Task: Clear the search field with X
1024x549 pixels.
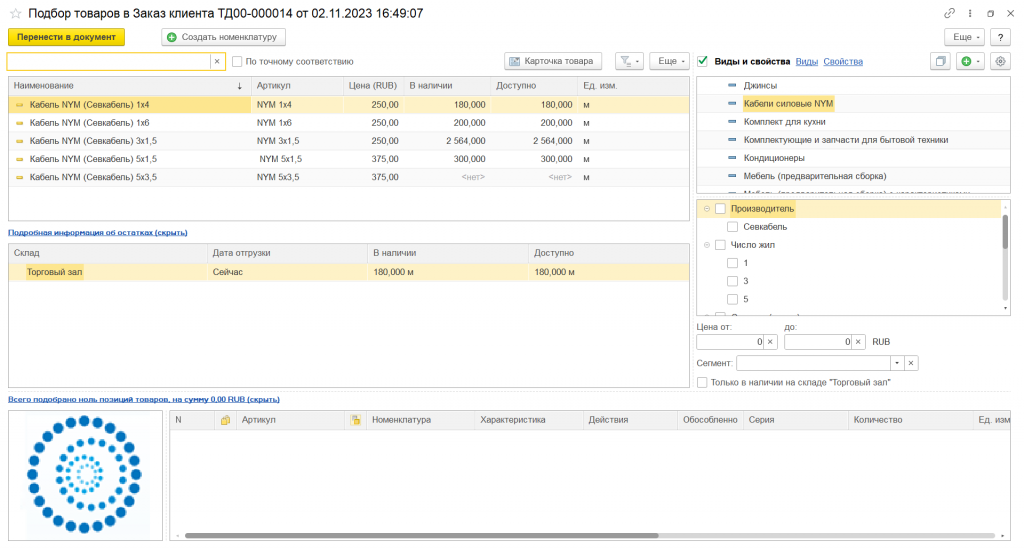Action: (217, 61)
